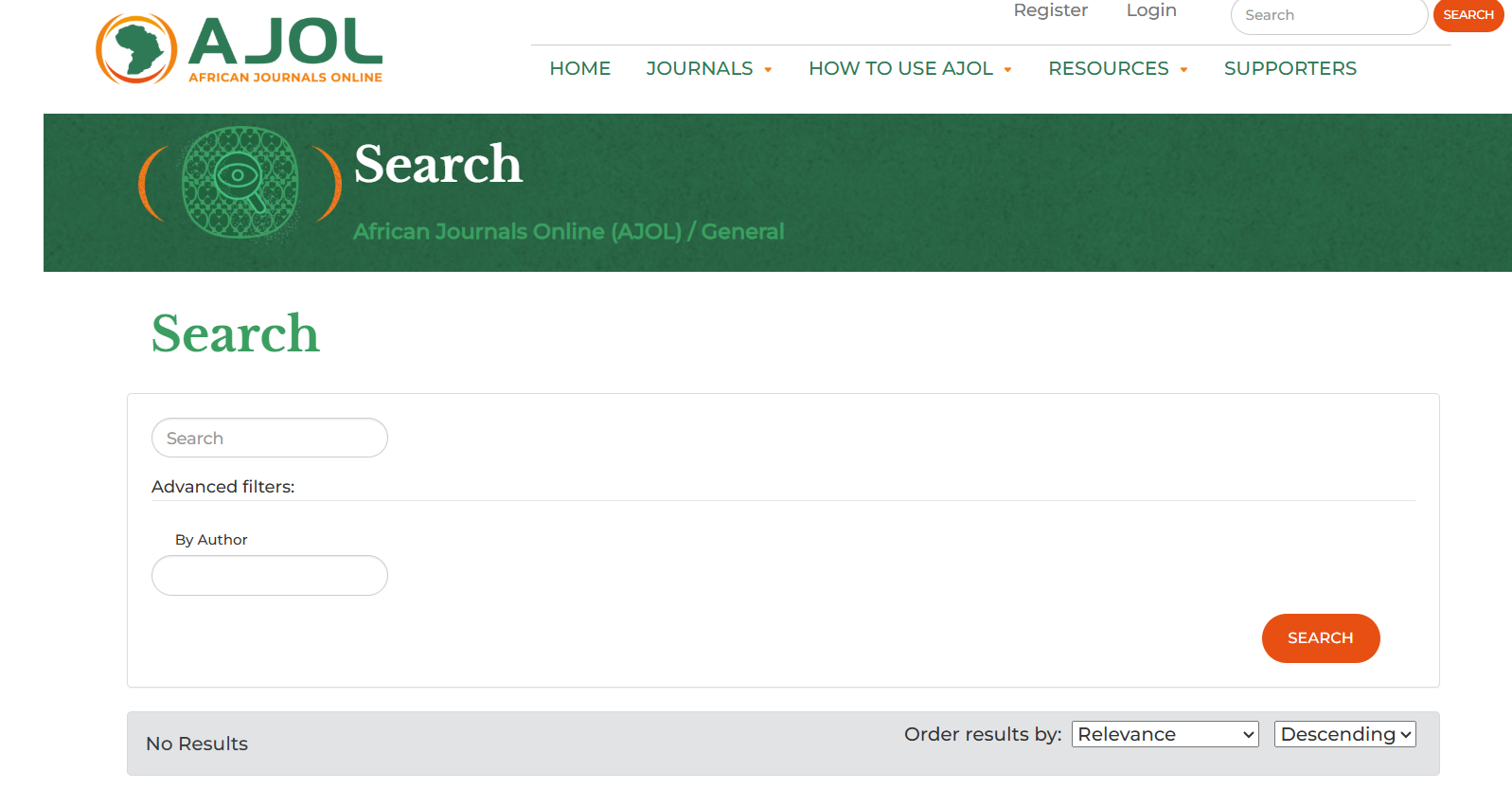Image resolution: width=1512 pixels, height=789 pixels.
Task: Focus the By Author input field
Action: click(270, 575)
